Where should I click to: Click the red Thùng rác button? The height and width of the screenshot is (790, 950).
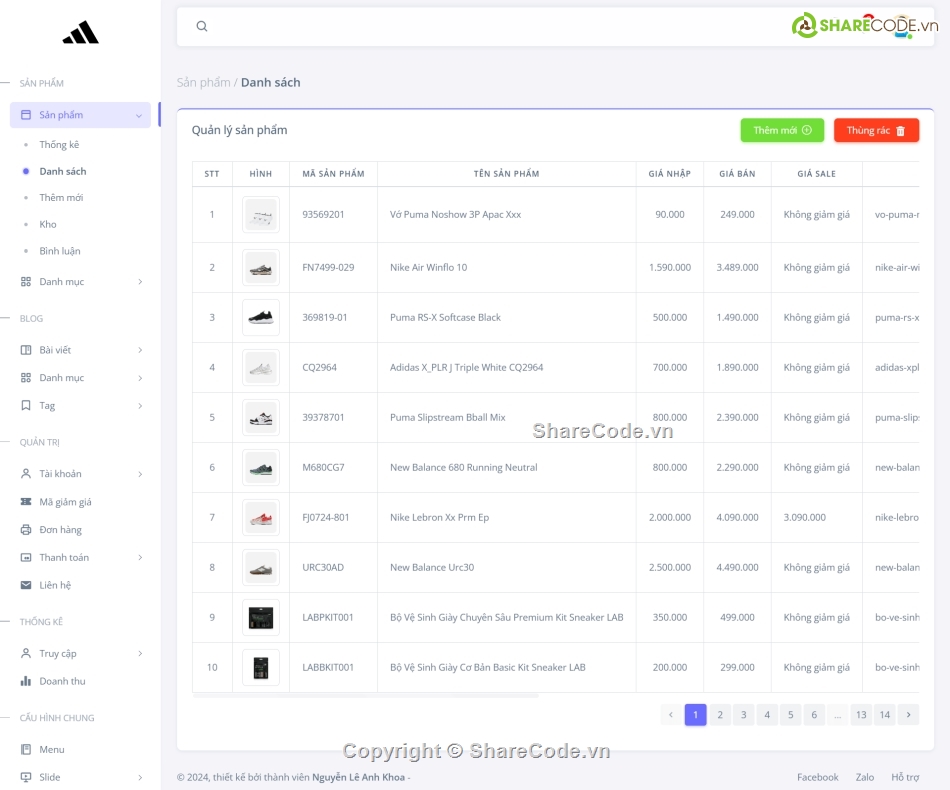click(x=876, y=130)
